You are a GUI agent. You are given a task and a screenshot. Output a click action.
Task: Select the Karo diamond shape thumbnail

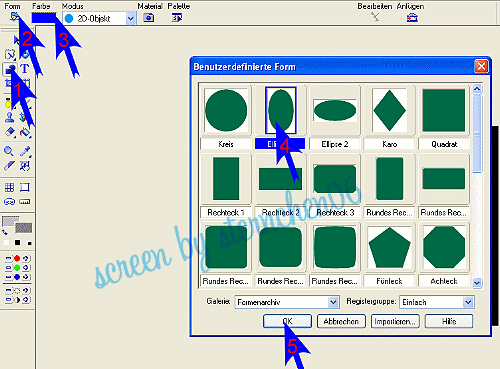click(x=389, y=110)
